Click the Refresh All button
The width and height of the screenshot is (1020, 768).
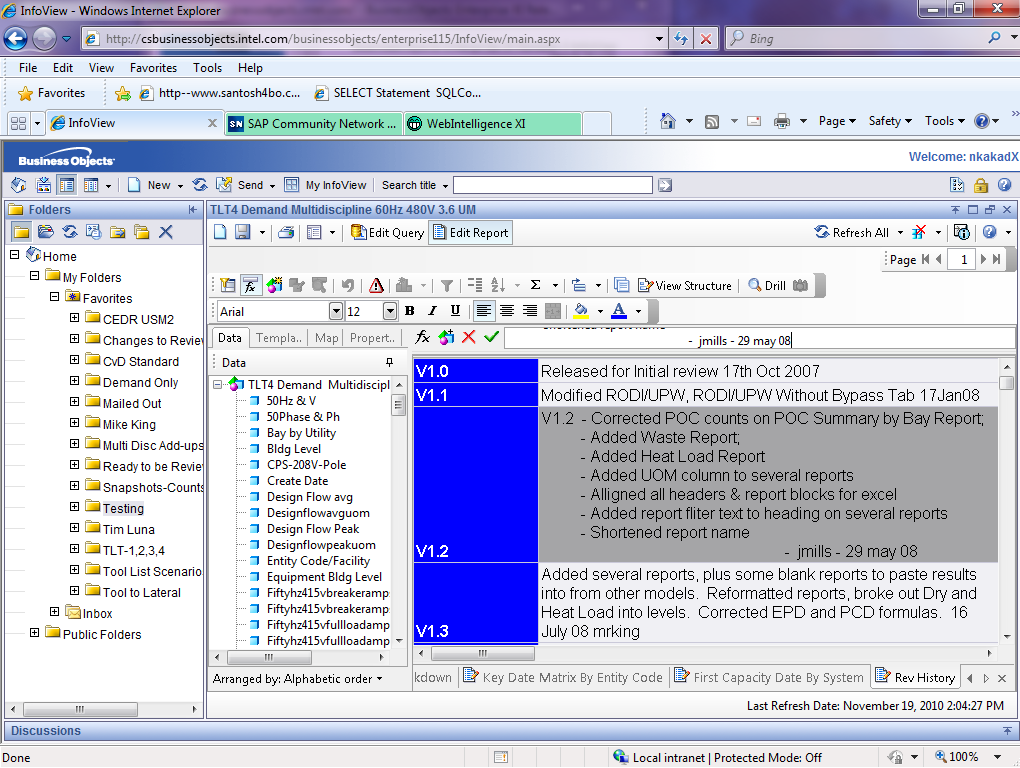click(852, 233)
